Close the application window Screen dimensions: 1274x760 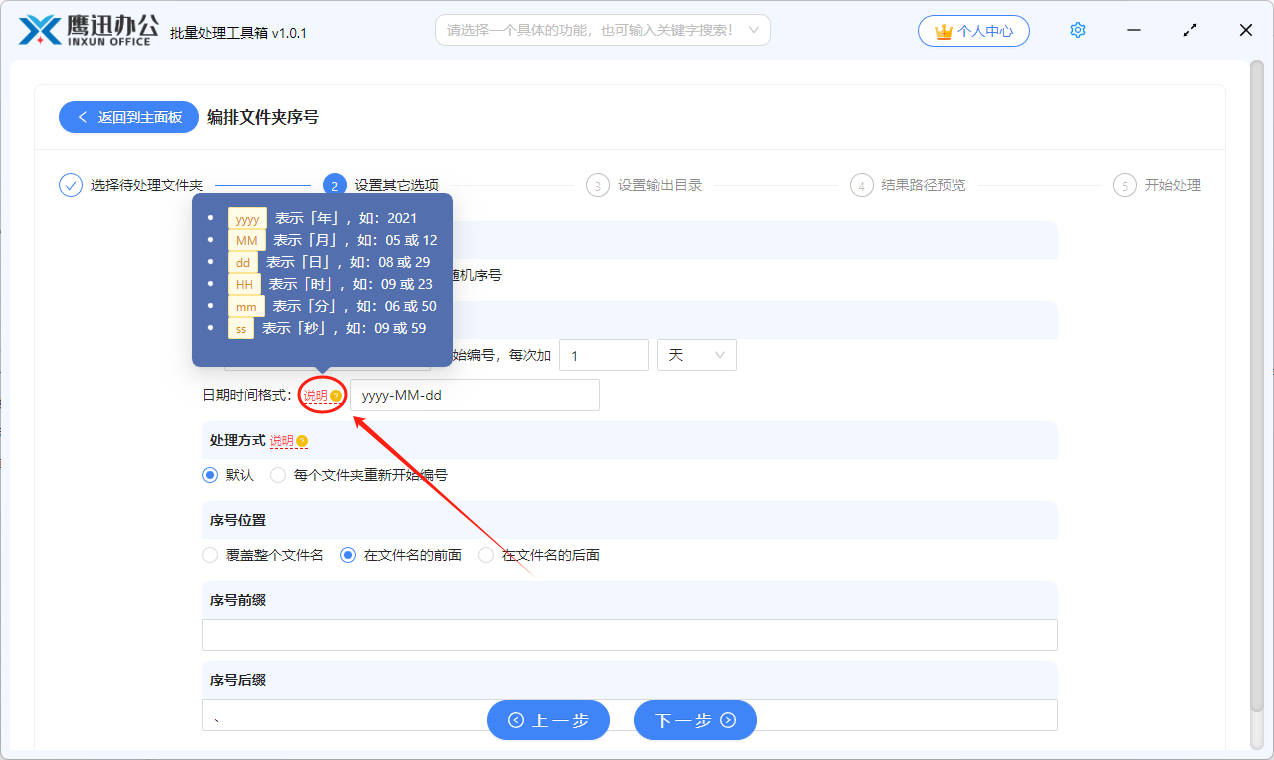pos(1246,30)
